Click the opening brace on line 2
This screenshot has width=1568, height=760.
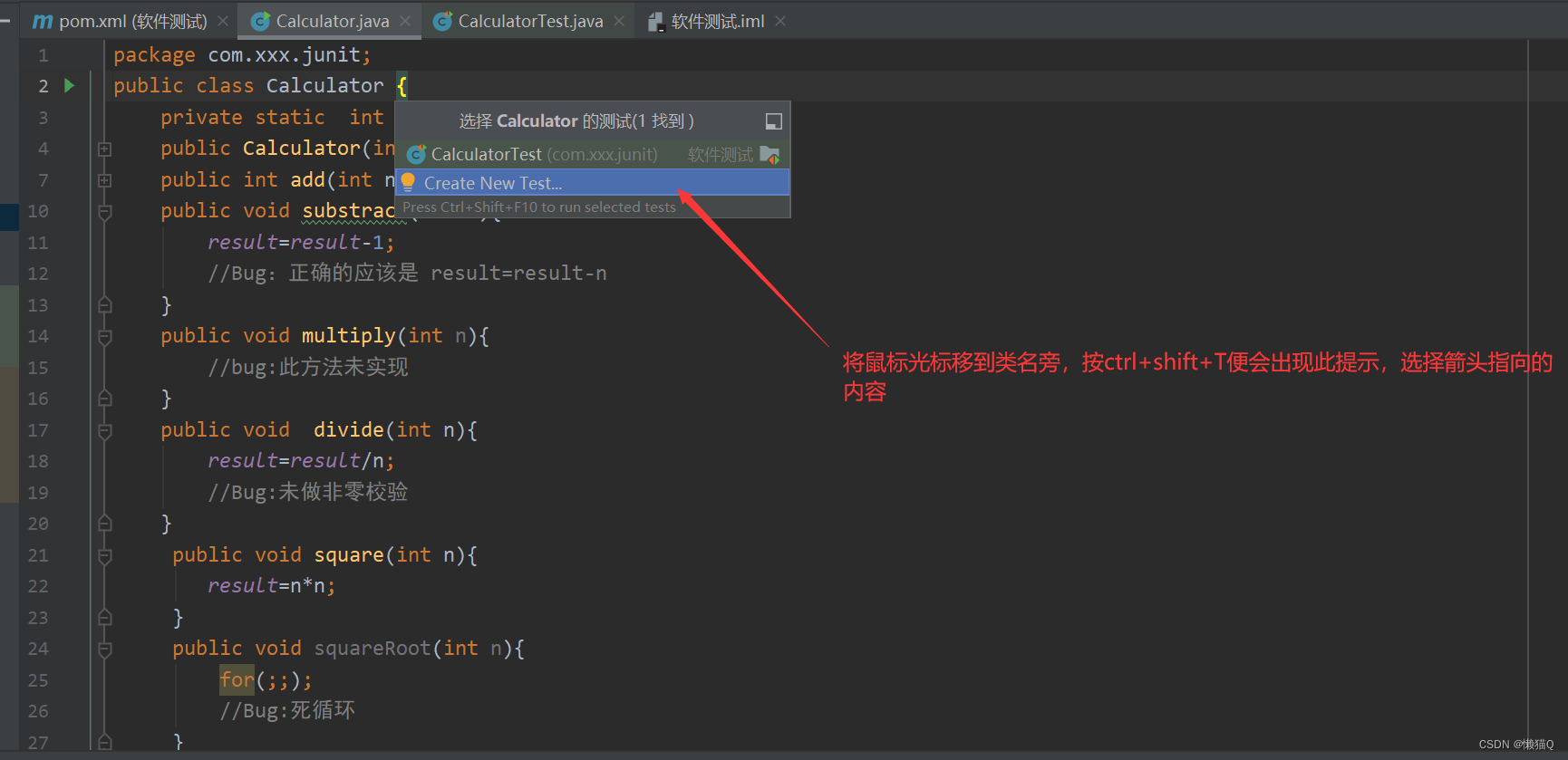pyautogui.click(x=402, y=86)
